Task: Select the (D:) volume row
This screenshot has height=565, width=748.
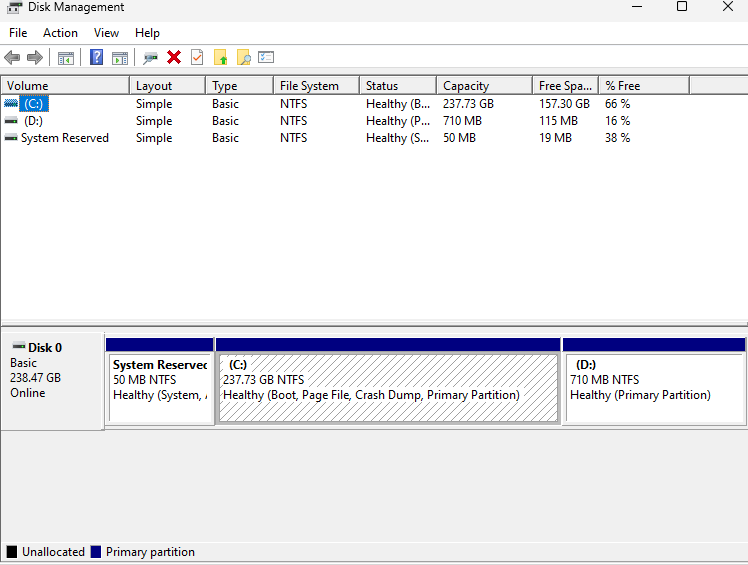Action: click(x=345, y=121)
